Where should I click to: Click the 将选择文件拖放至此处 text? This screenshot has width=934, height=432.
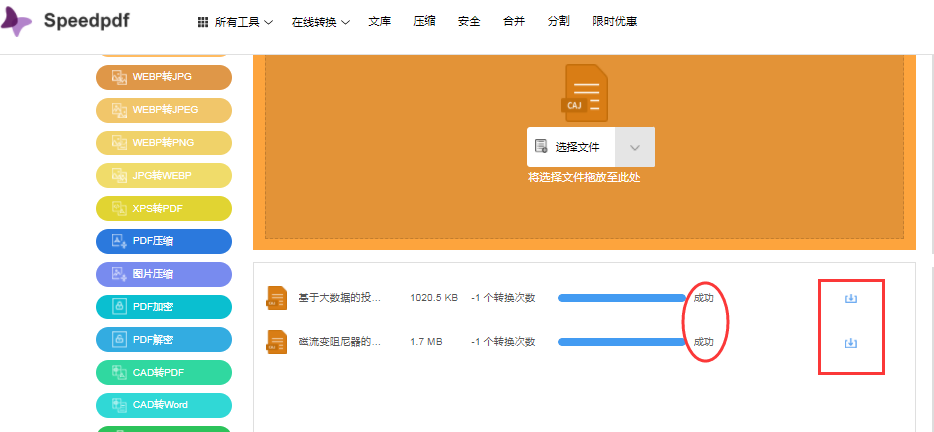coord(584,178)
